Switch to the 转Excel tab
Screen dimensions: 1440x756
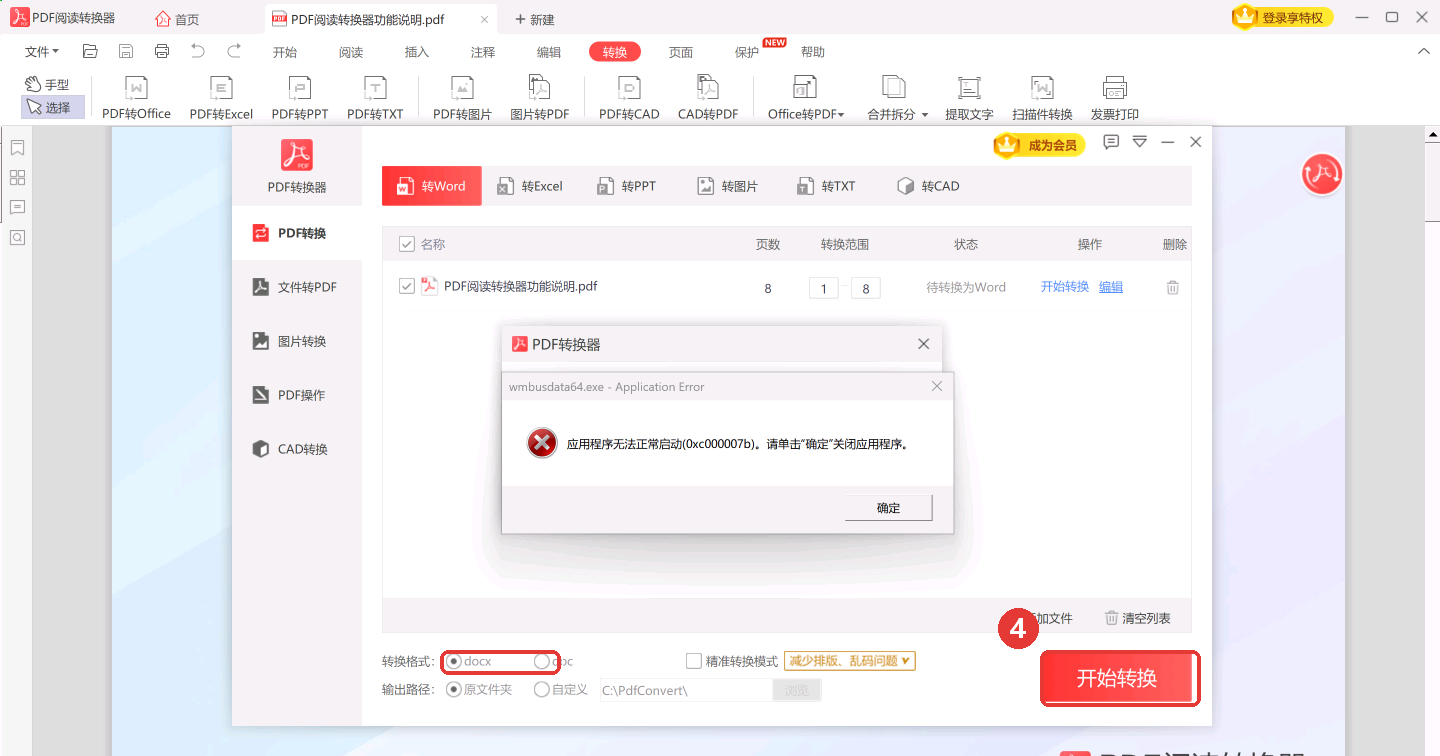coord(530,186)
